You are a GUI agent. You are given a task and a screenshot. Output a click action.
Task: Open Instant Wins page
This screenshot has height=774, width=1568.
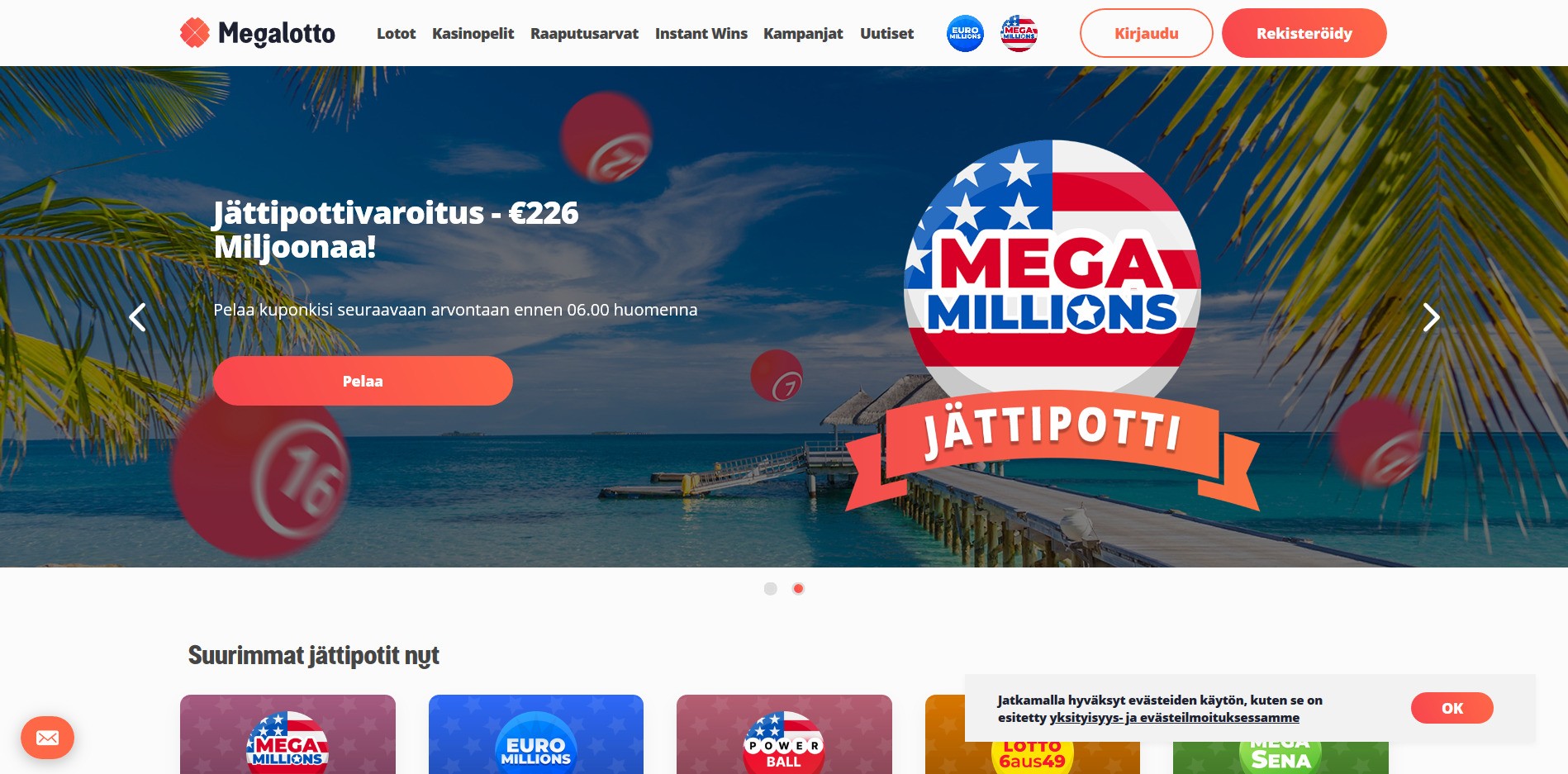coord(701,34)
